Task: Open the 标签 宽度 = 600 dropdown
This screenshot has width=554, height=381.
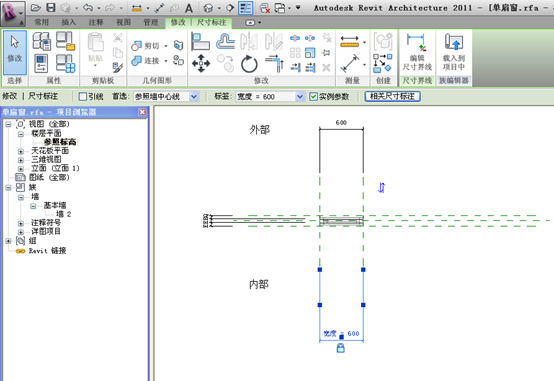Action: click(x=300, y=96)
